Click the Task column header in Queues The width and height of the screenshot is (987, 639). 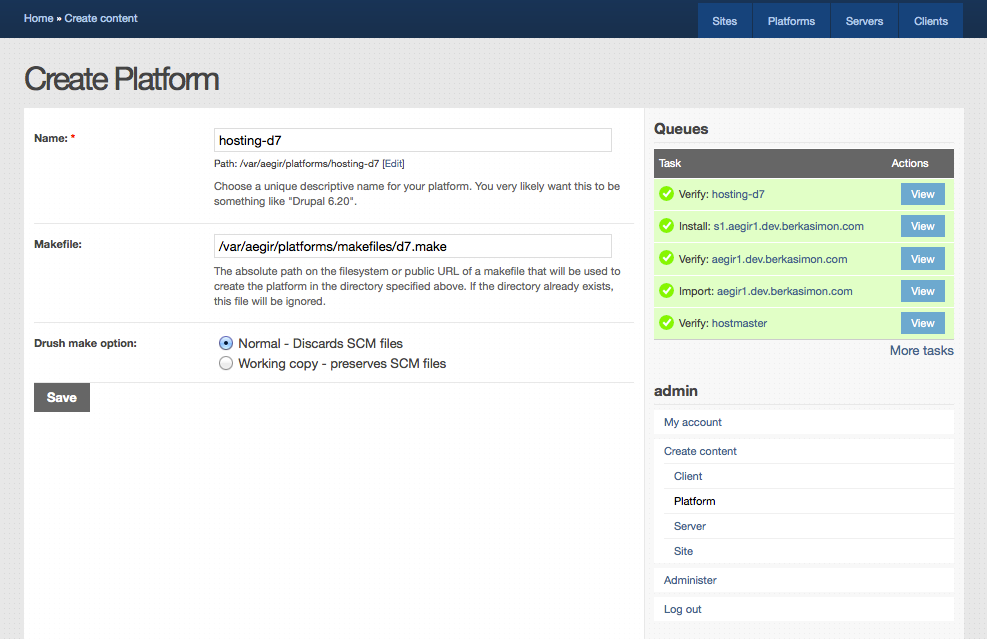[x=670, y=163]
